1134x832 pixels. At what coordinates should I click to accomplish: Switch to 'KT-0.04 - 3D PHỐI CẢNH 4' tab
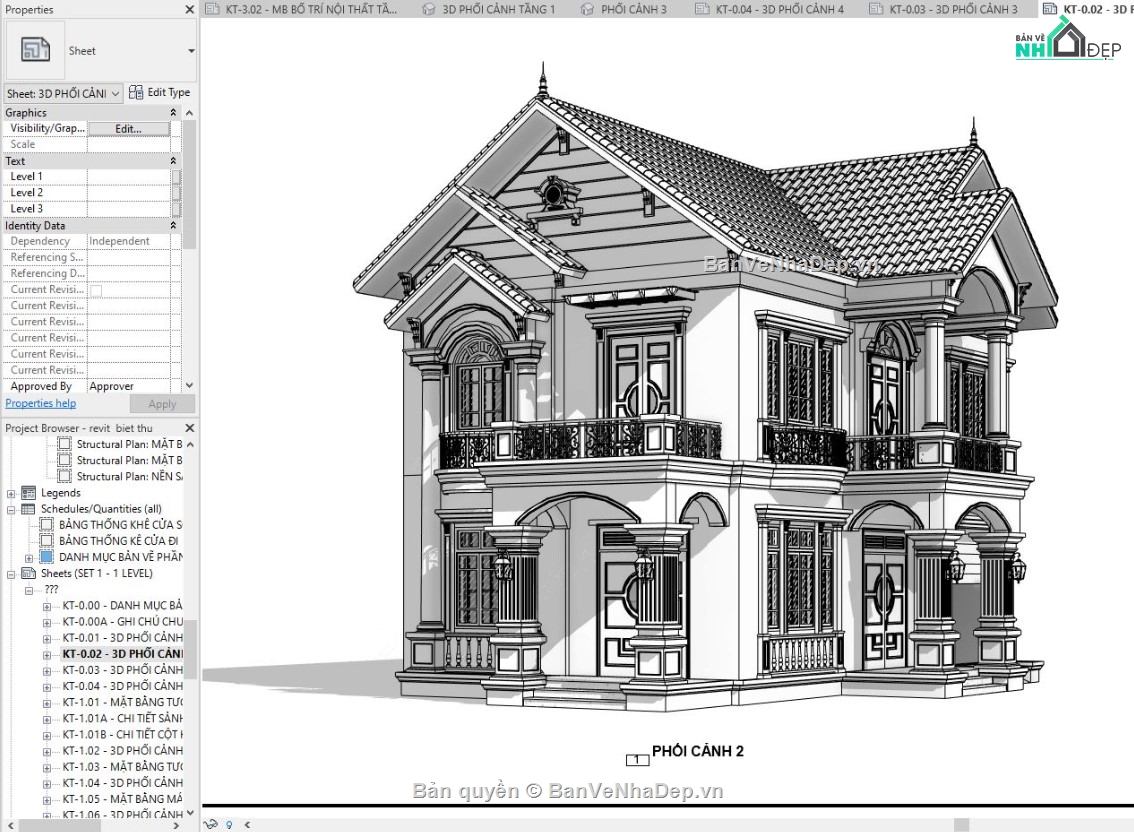click(770, 9)
